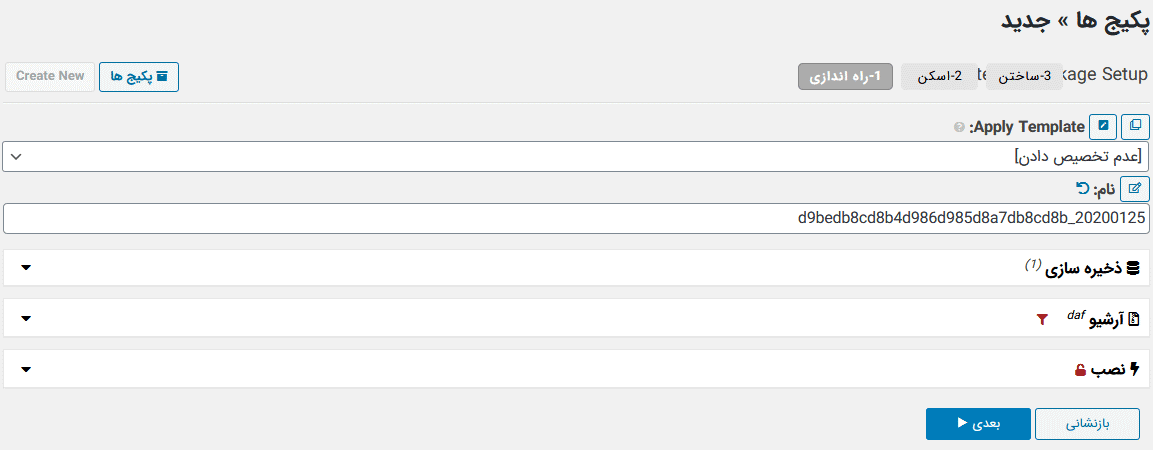1153x450 pixels.
Task: Expand the نصب panel arrow
Action: (x=26, y=369)
